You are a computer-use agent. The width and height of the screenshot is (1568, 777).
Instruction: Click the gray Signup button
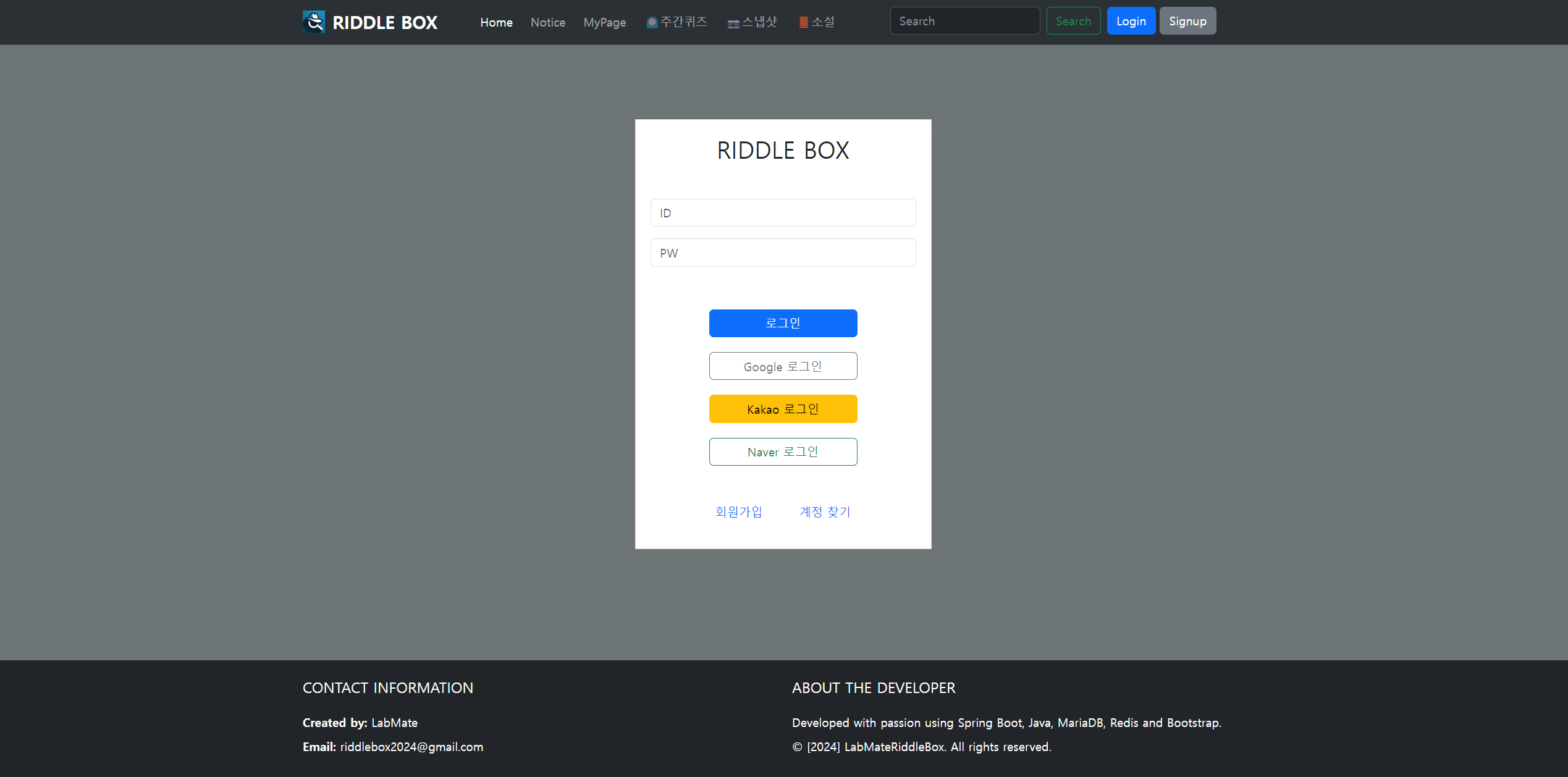click(x=1187, y=21)
